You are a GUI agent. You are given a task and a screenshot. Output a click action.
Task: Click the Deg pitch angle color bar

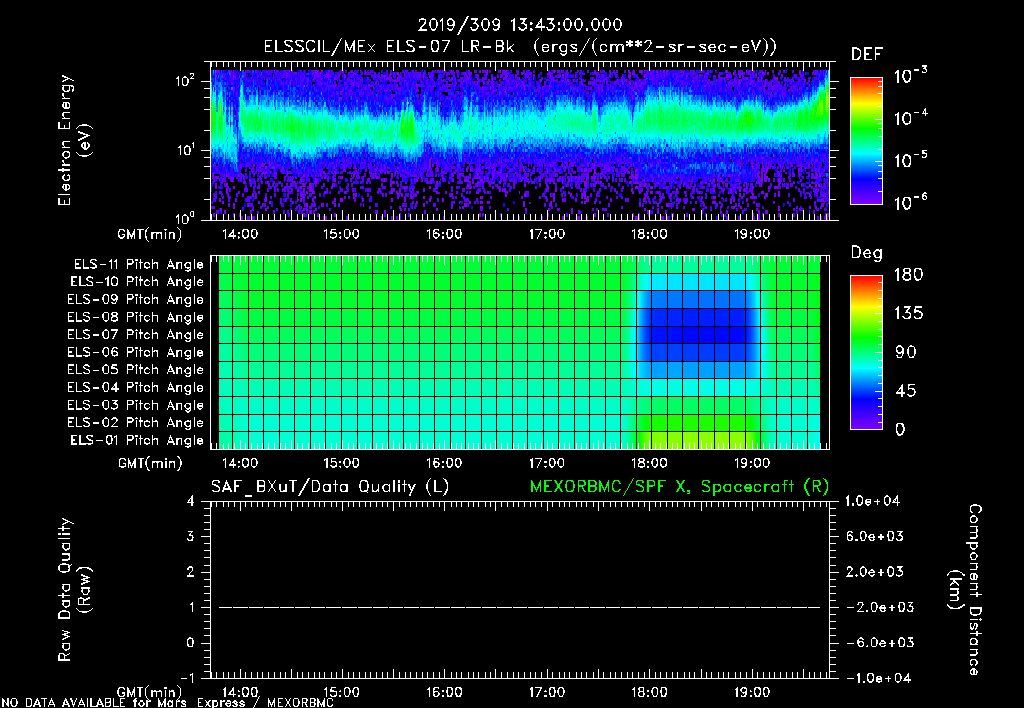(x=866, y=352)
